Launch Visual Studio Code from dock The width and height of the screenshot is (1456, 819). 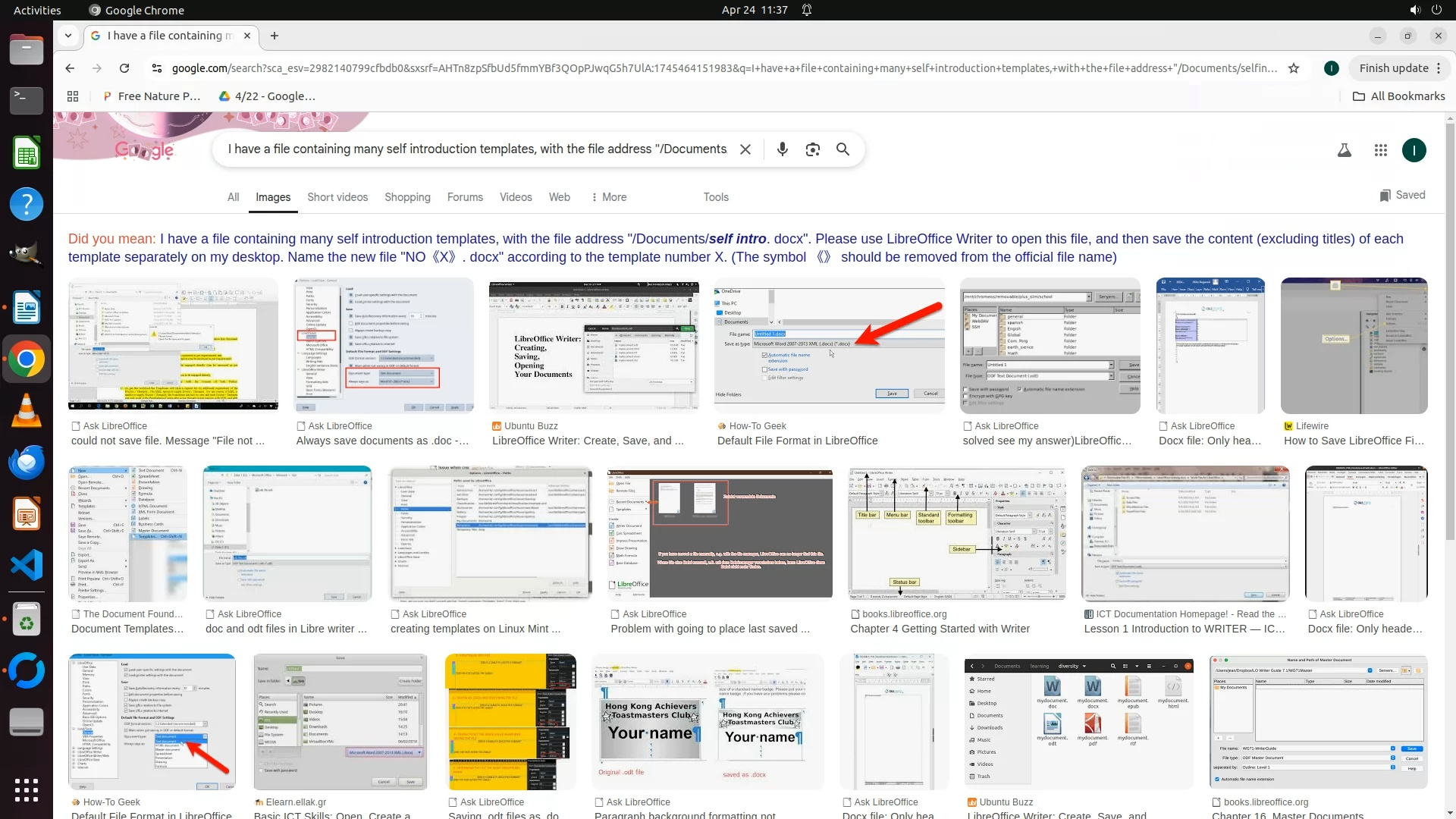[x=27, y=566]
